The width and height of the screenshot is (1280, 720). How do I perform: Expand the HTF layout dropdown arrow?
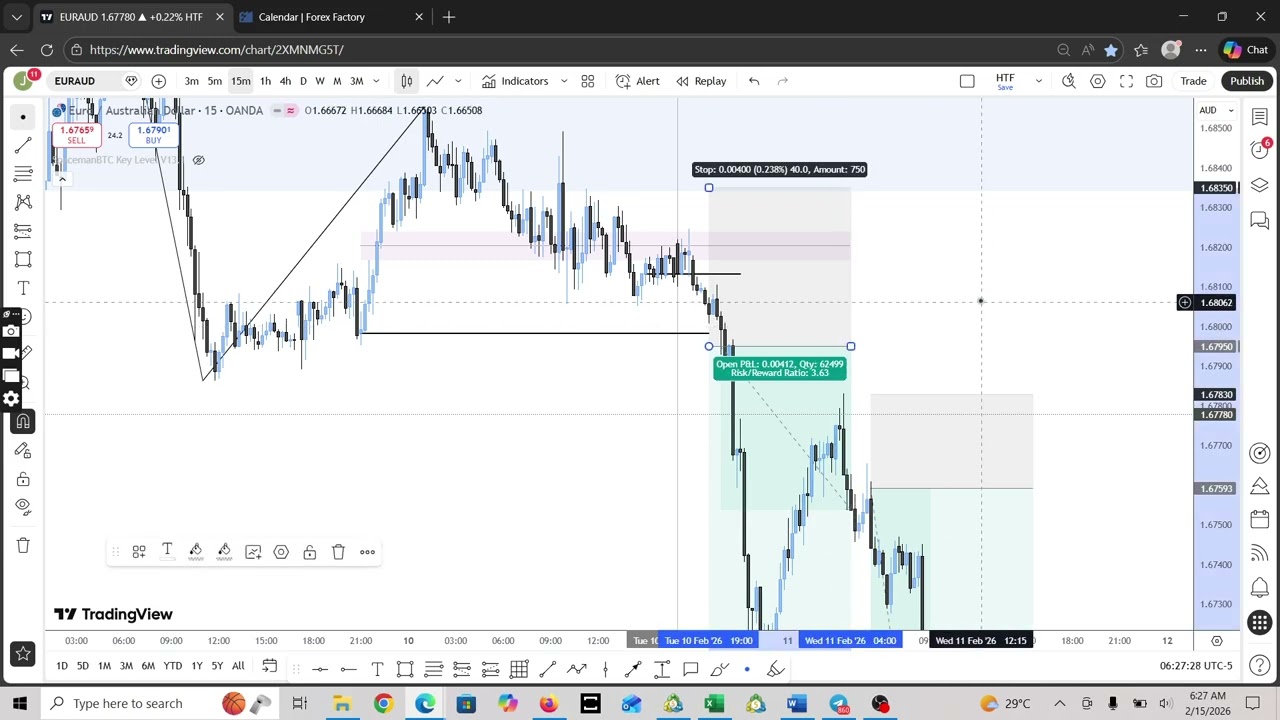pyautogui.click(x=1038, y=81)
